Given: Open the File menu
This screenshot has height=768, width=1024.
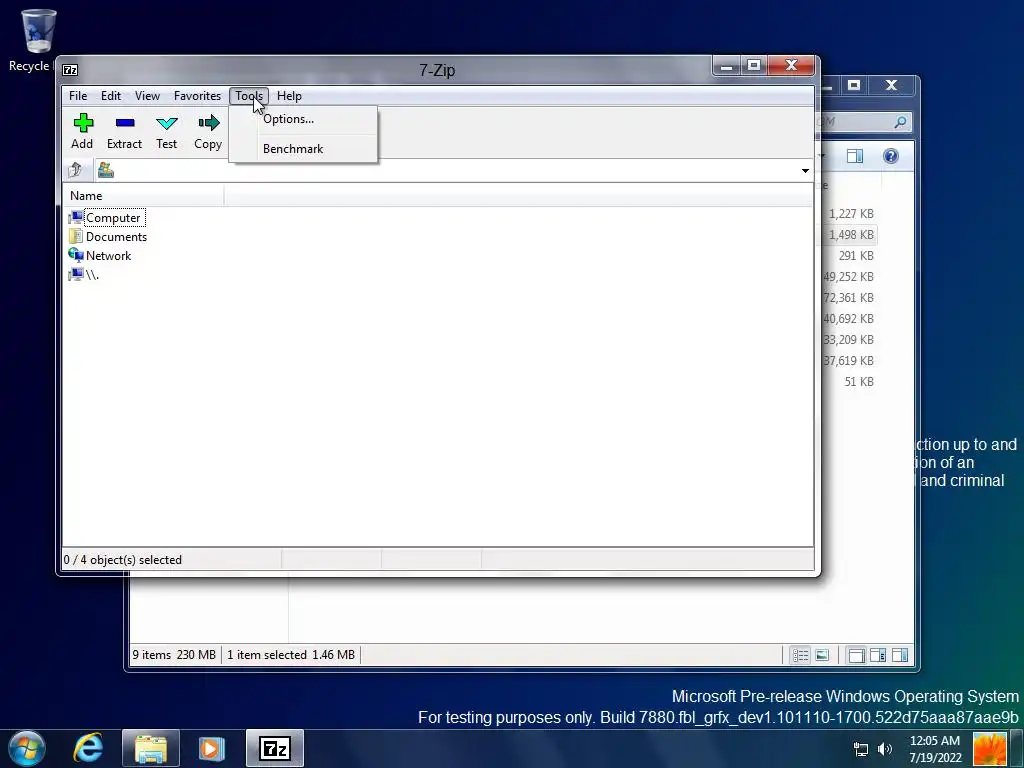Looking at the screenshot, I should point(78,96).
